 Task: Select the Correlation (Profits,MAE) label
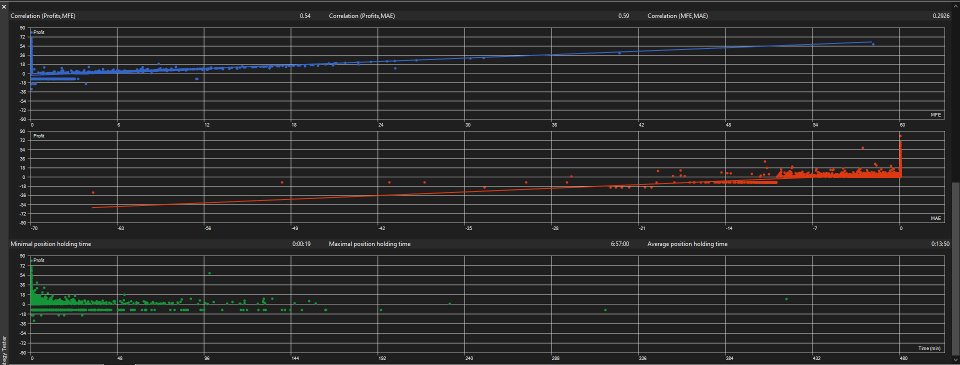pos(362,16)
